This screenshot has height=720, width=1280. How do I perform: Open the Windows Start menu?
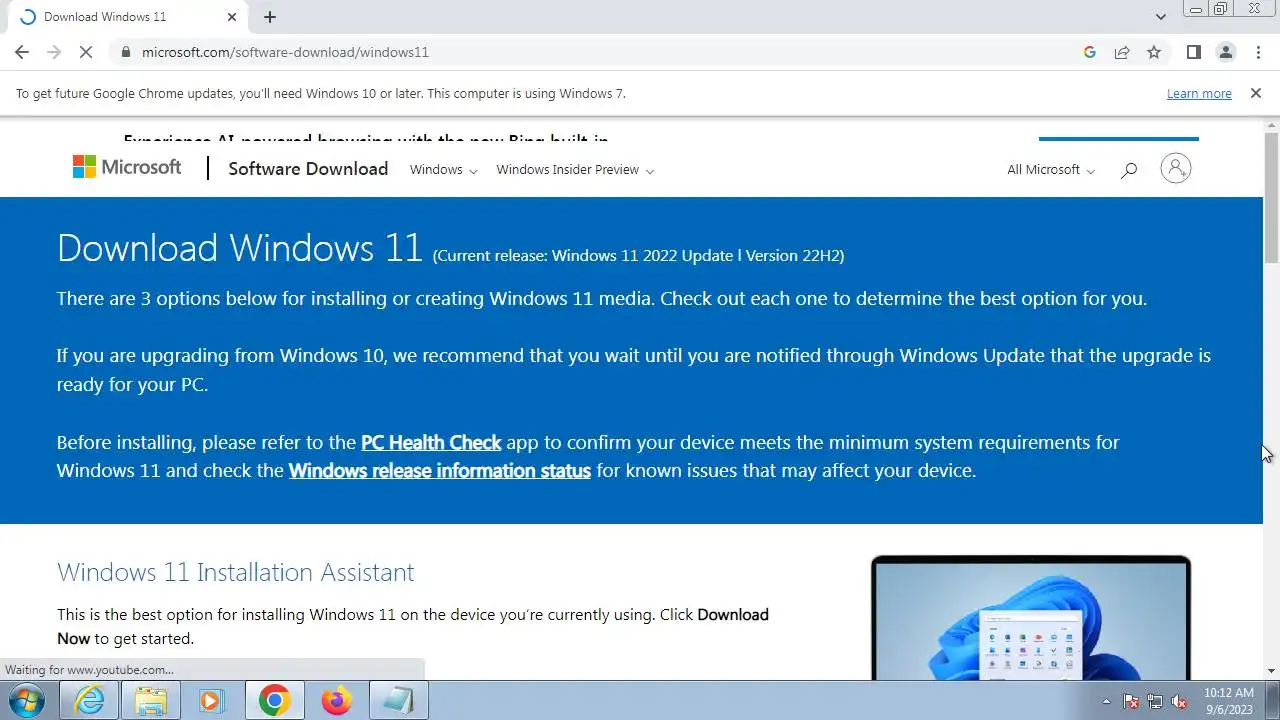28,700
